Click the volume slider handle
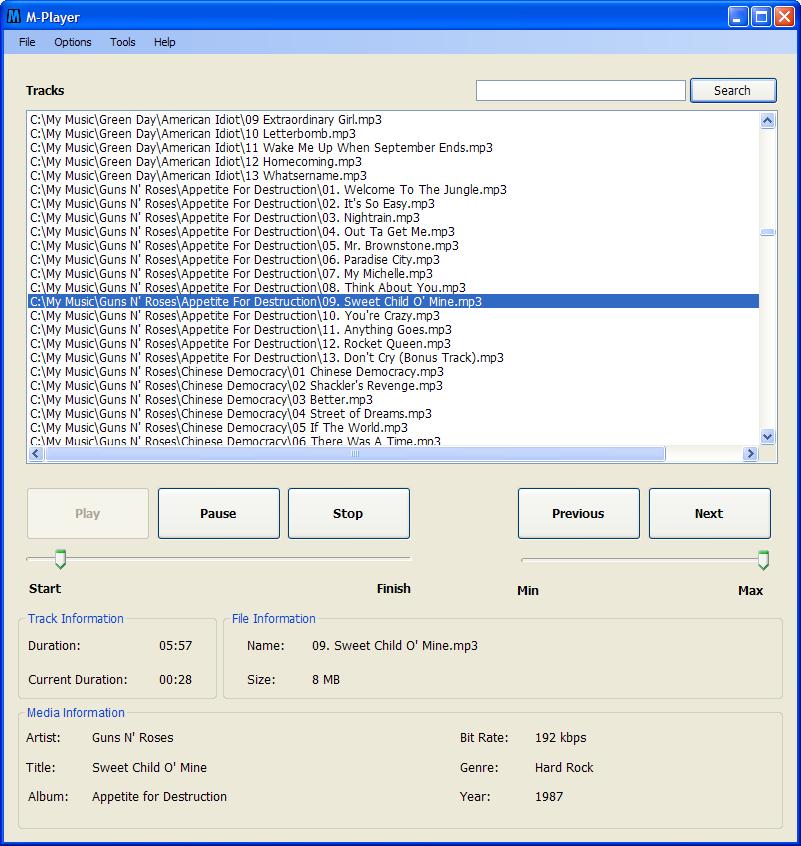Image resolution: width=801 pixels, height=846 pixels. [763, 560]
